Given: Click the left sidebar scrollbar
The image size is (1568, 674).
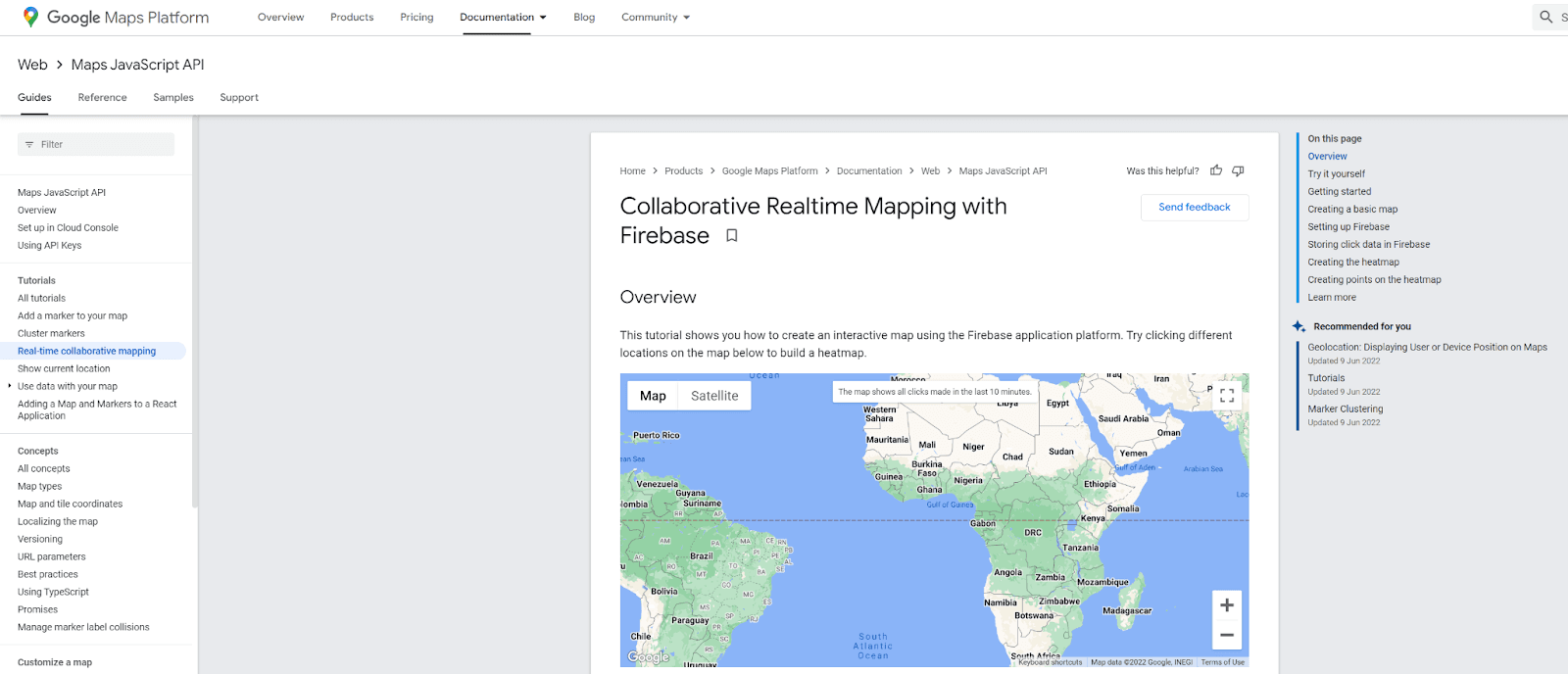Looking at the screenshot, I should coord(195,313).
